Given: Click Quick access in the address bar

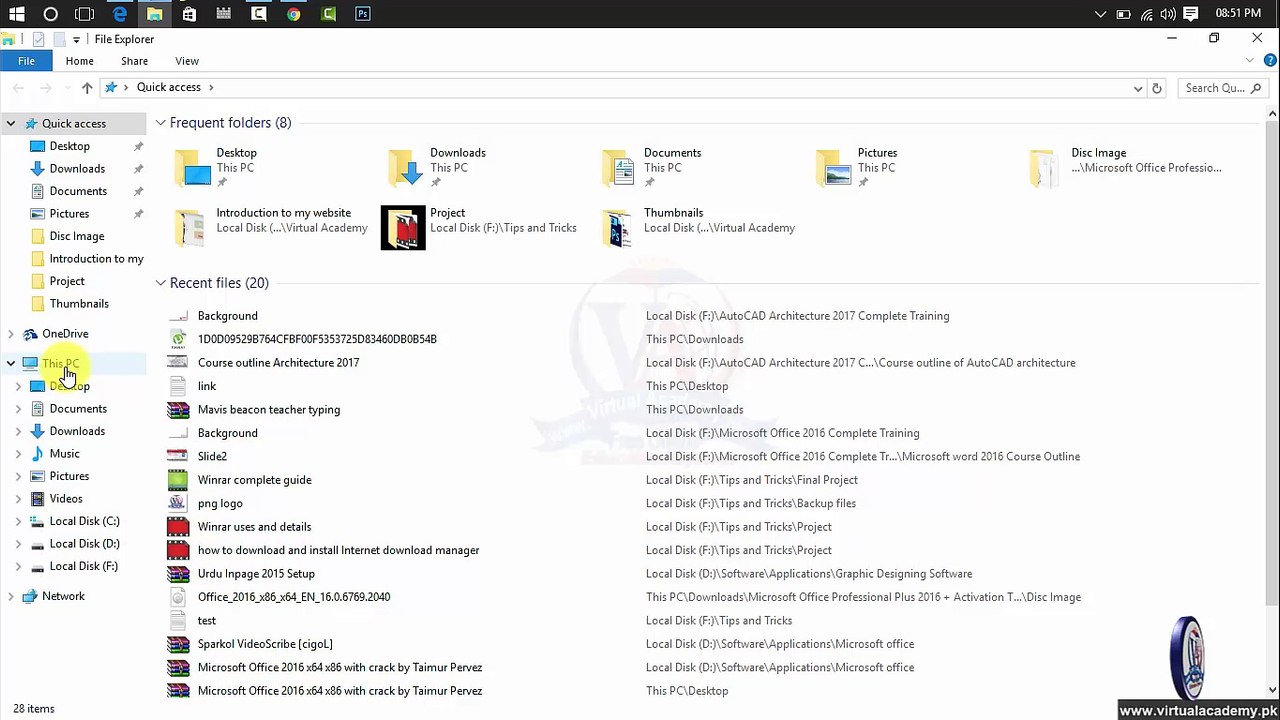Looking at the screenshot, I should tap(169, 88).
